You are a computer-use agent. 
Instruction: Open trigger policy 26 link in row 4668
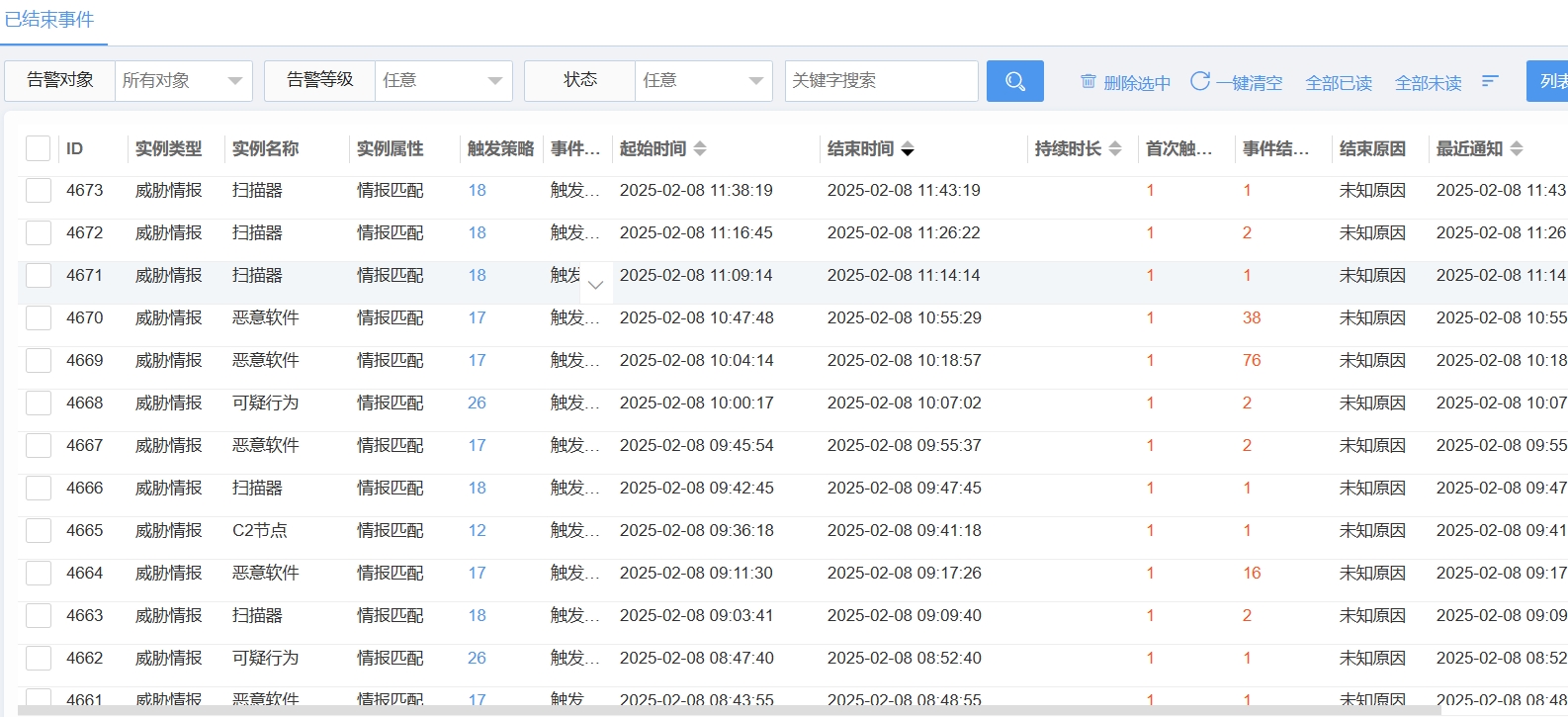pyautogui.click(x=478, y=403)
